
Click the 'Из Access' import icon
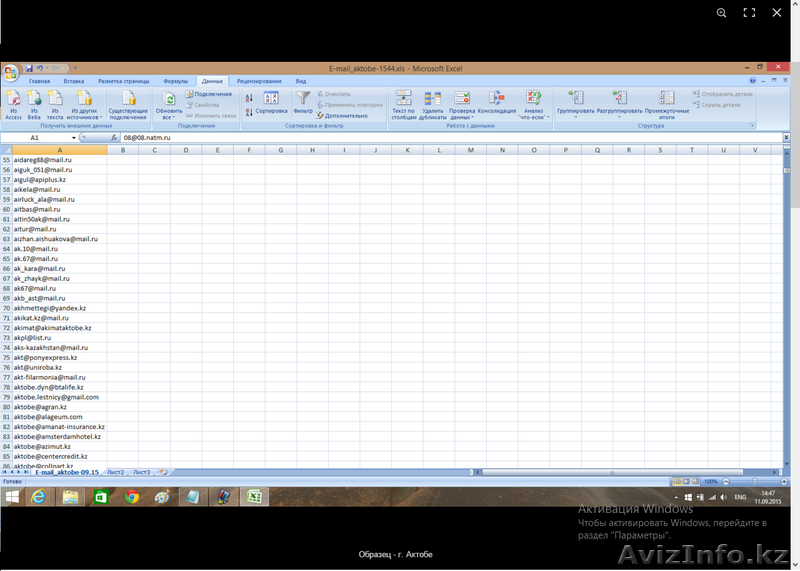click(x=13, y=104)
